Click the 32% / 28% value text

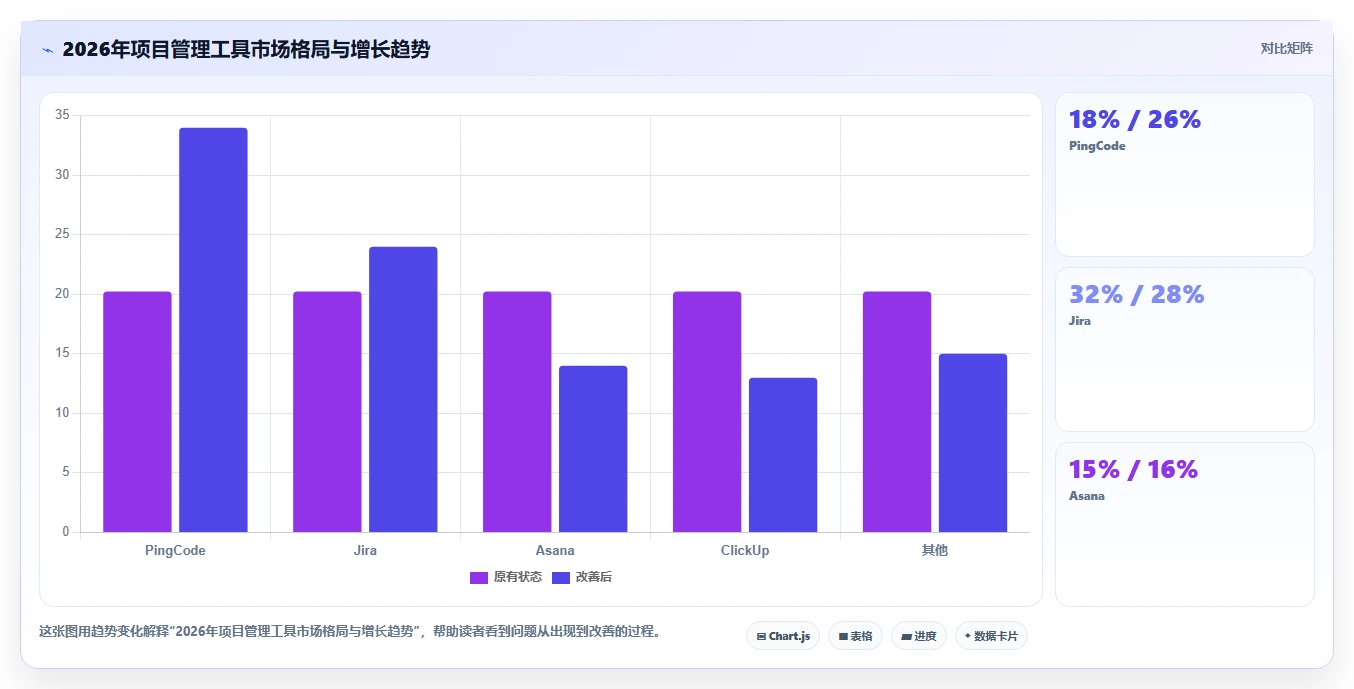point(1137,295)
